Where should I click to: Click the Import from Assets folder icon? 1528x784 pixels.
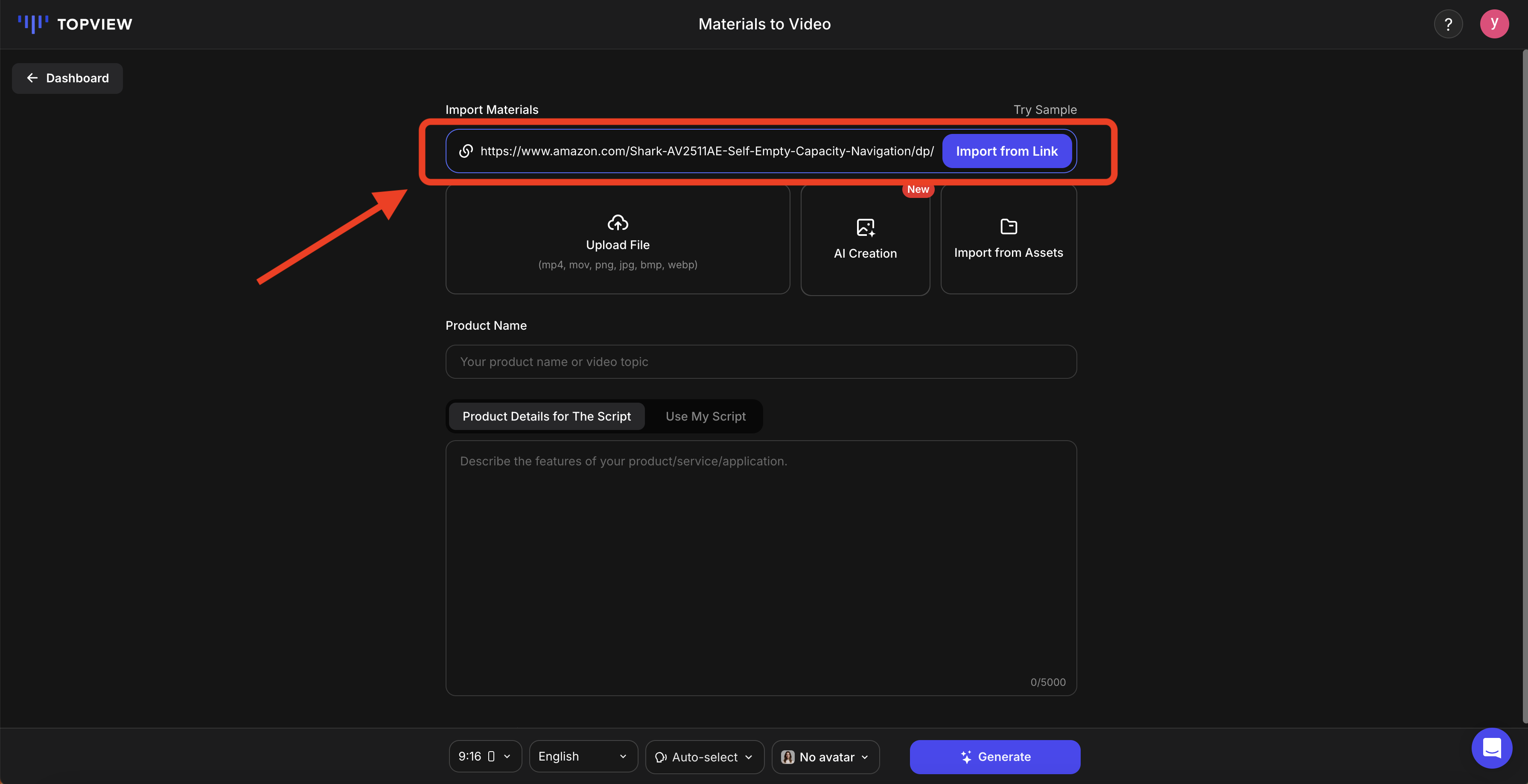click(1009, 226)
